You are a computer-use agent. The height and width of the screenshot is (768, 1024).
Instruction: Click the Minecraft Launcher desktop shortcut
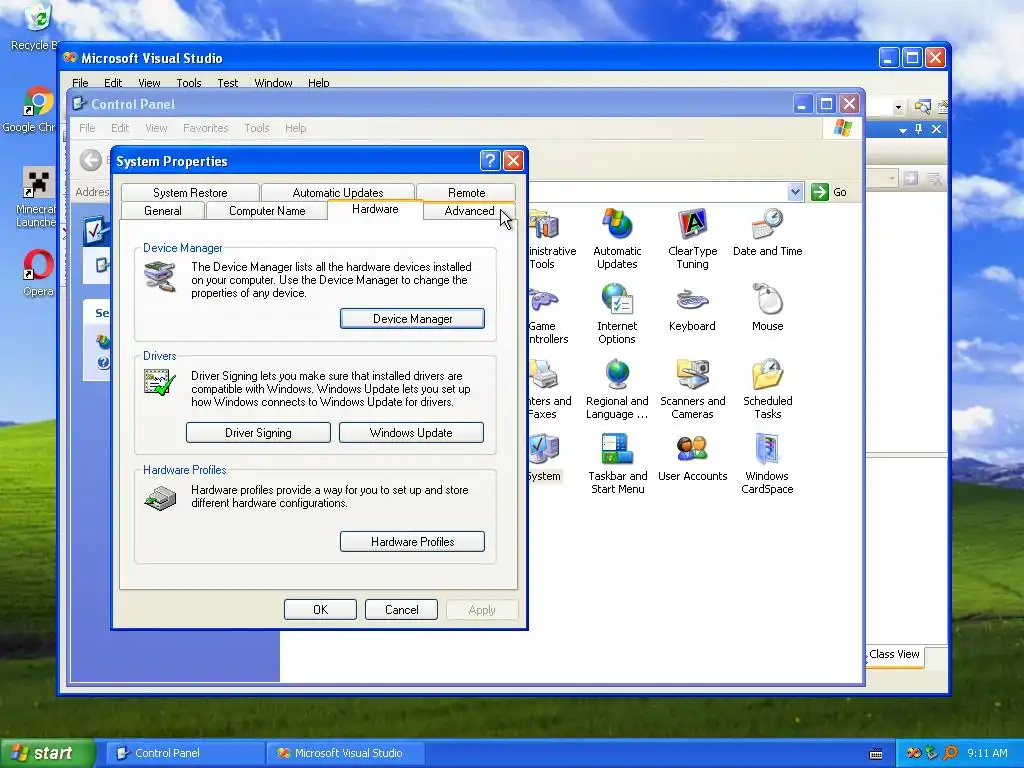click(x=35, y=197)
